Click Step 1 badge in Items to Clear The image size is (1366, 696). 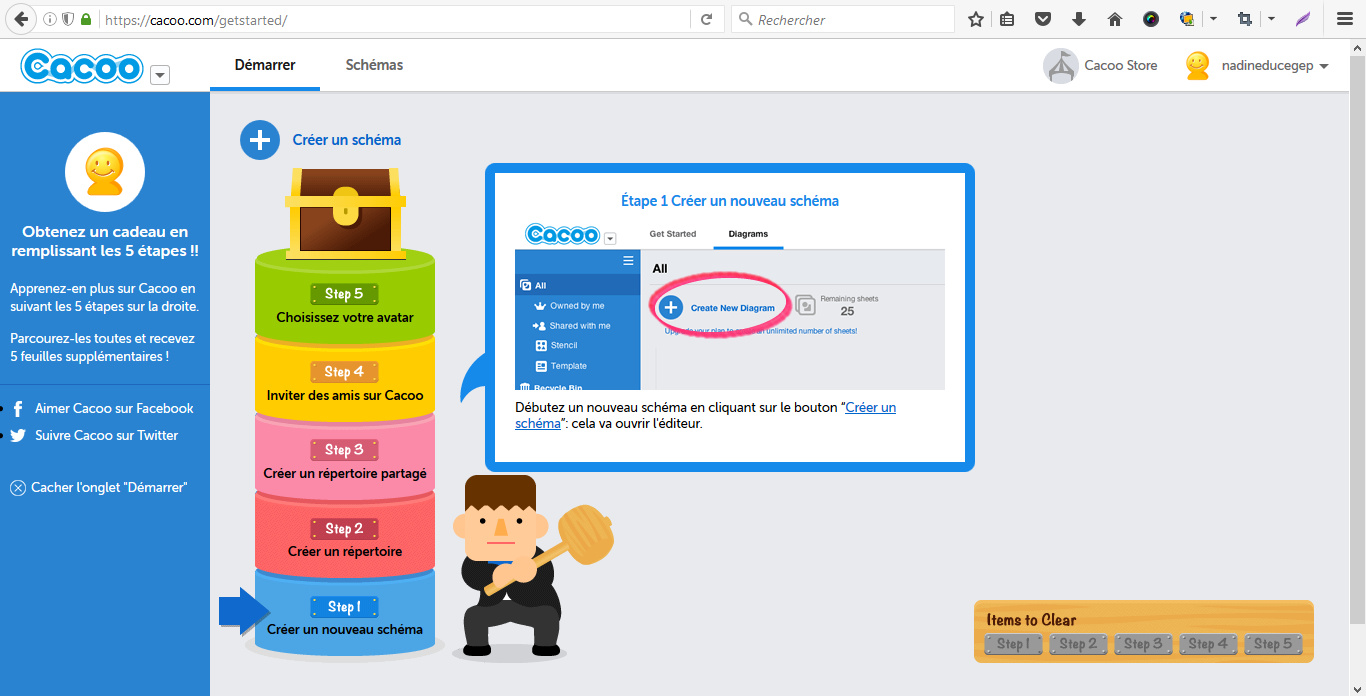(1011, 644)
